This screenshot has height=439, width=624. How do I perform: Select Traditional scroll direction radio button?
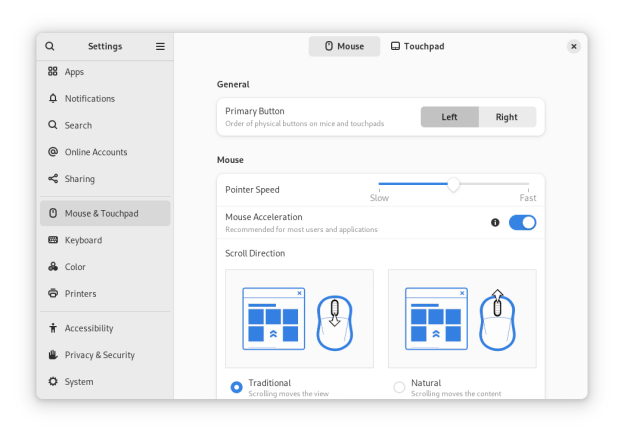click(236, 387)
